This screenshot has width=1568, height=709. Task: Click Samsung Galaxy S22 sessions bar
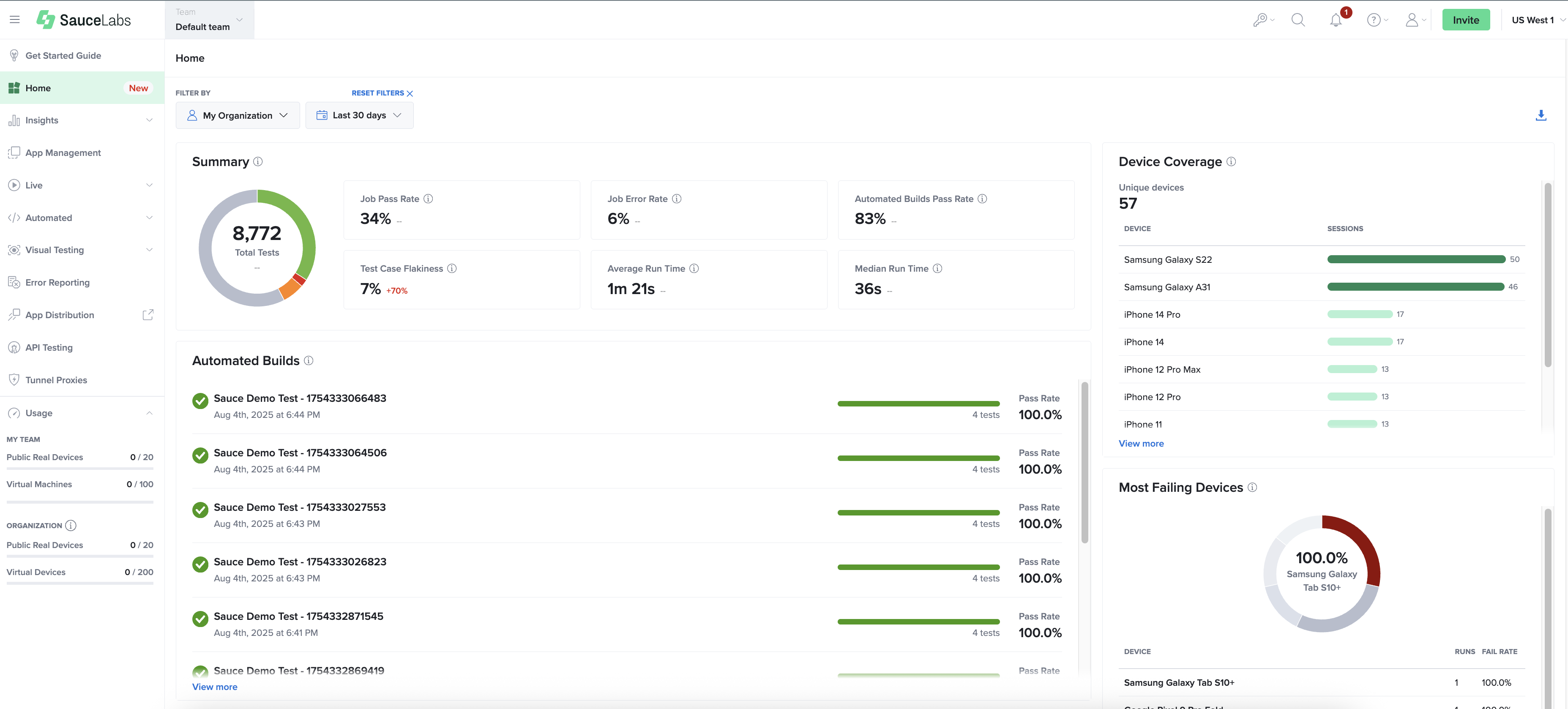[x=1416, y=260]
